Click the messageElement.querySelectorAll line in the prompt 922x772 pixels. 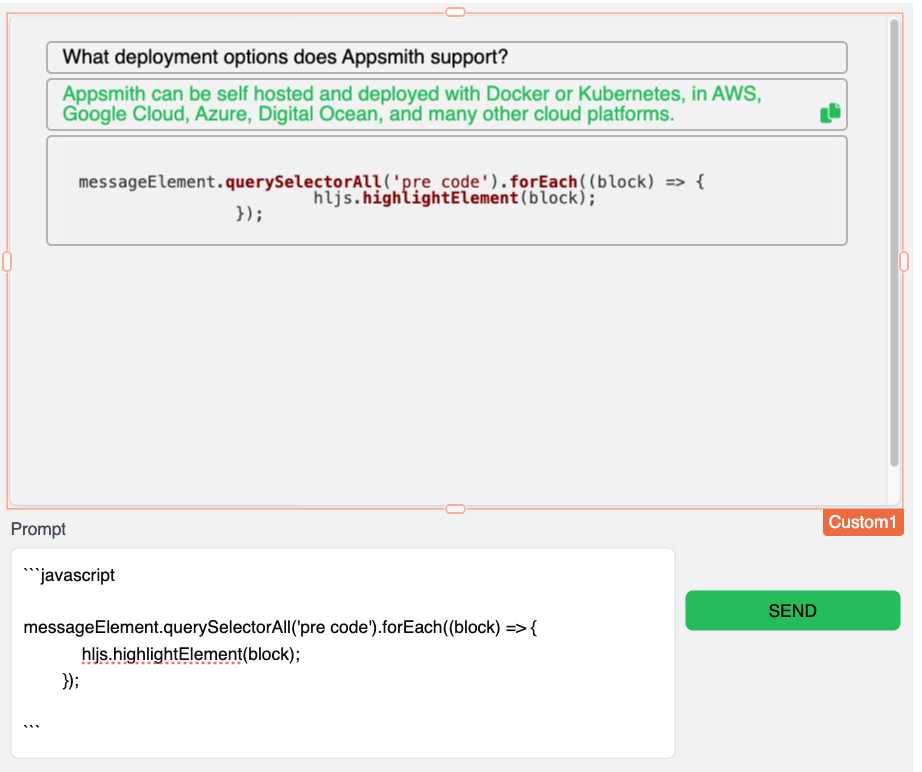point(280,628)
